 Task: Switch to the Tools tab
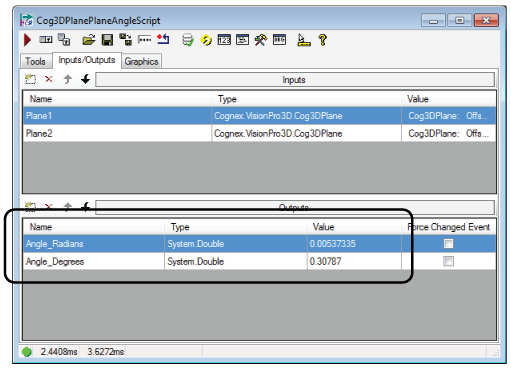click(35, 61)
